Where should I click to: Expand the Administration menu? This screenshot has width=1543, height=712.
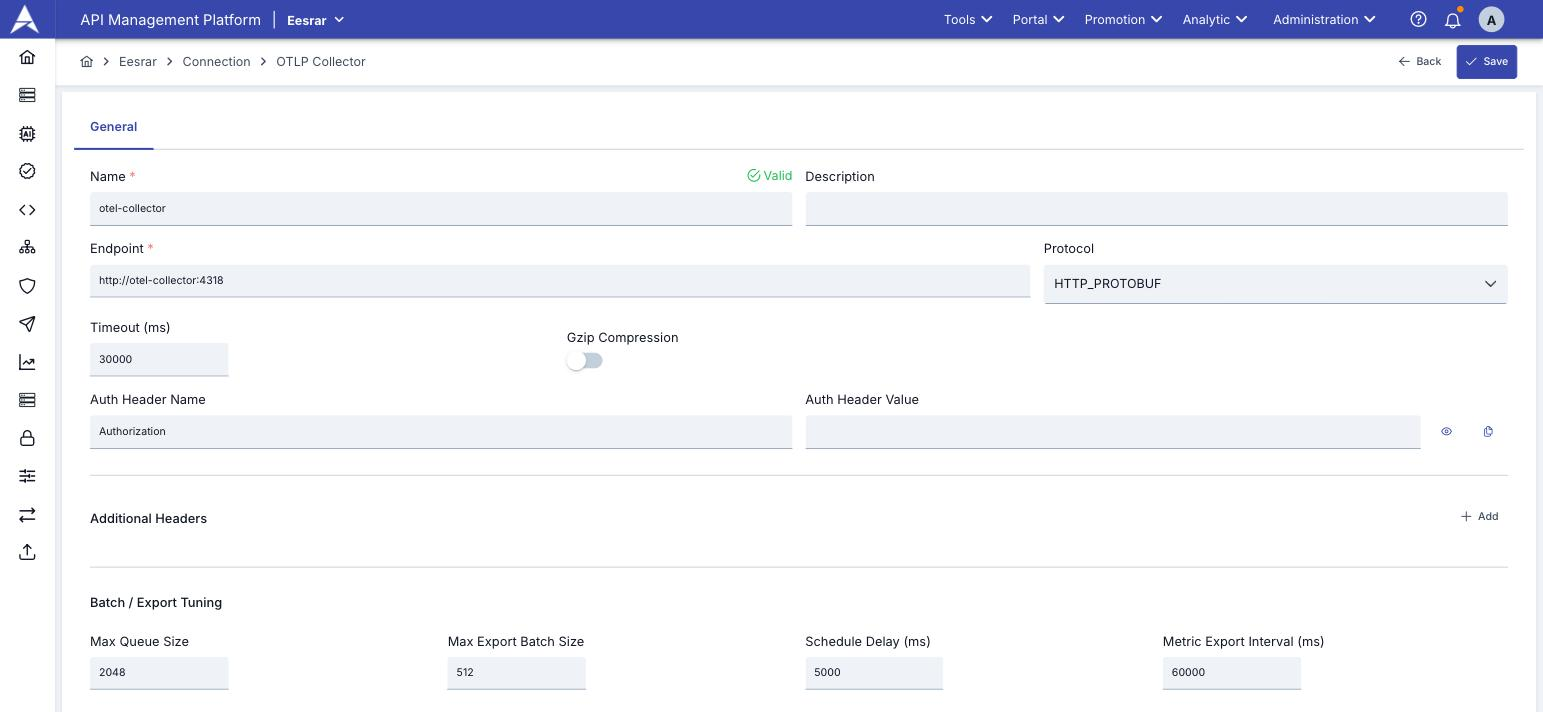click(x=1324, y=19)
